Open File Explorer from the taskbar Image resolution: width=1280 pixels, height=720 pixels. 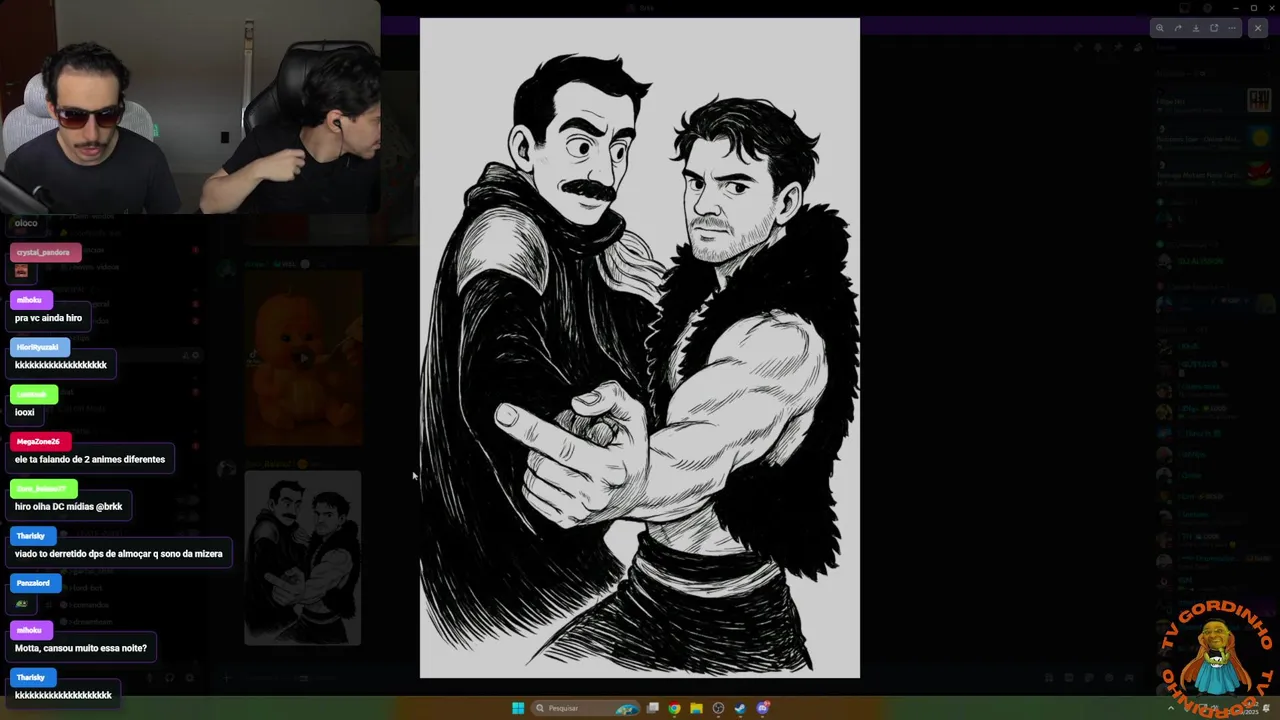(x=697, y=708)
